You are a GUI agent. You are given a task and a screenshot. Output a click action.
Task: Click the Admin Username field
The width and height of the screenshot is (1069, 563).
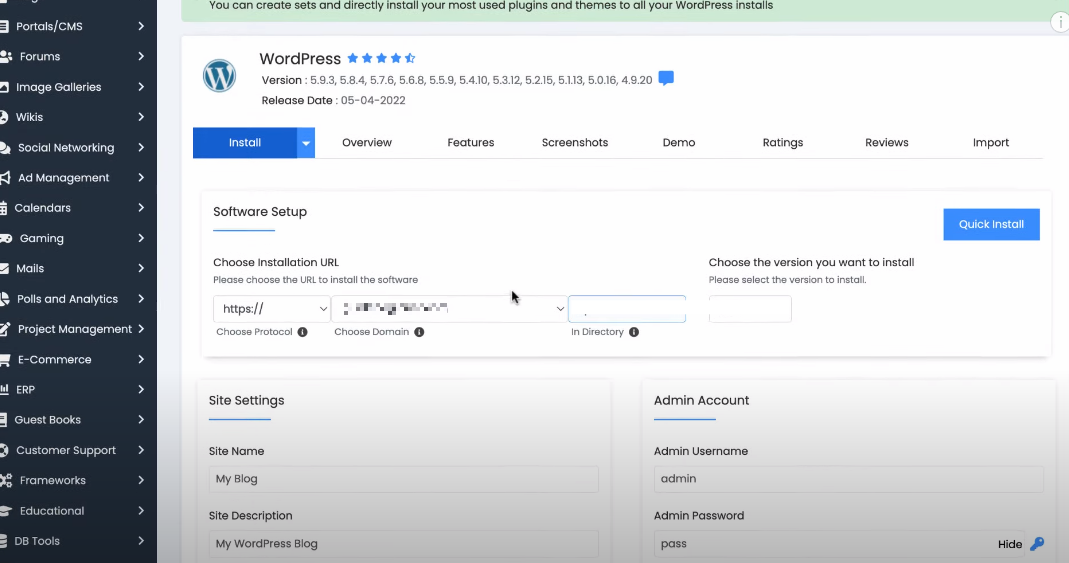849,479
